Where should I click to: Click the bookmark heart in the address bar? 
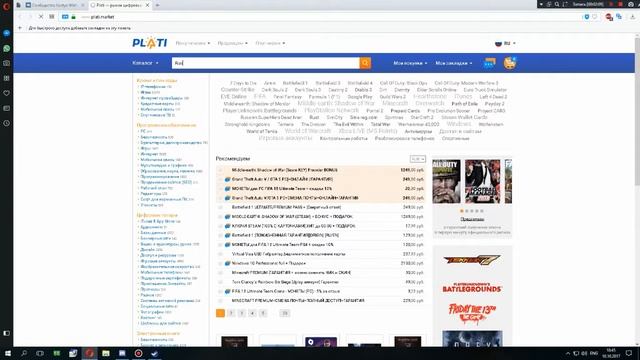[595, 17]
